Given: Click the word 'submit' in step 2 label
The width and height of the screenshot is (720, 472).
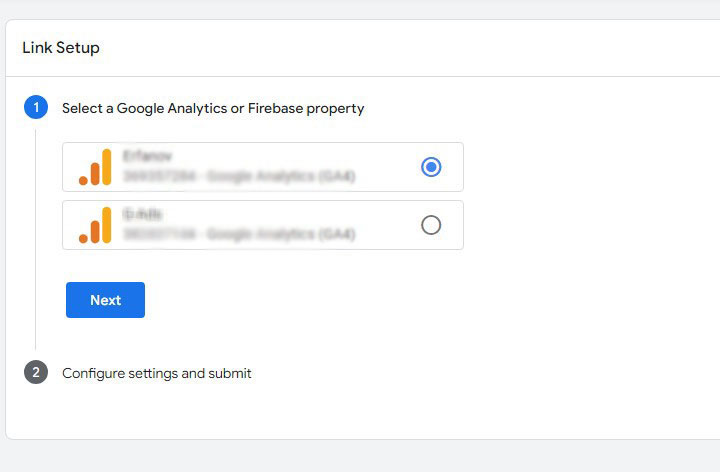Looking at the screenshot, I should pyautogui.click(x=230, y=373).
